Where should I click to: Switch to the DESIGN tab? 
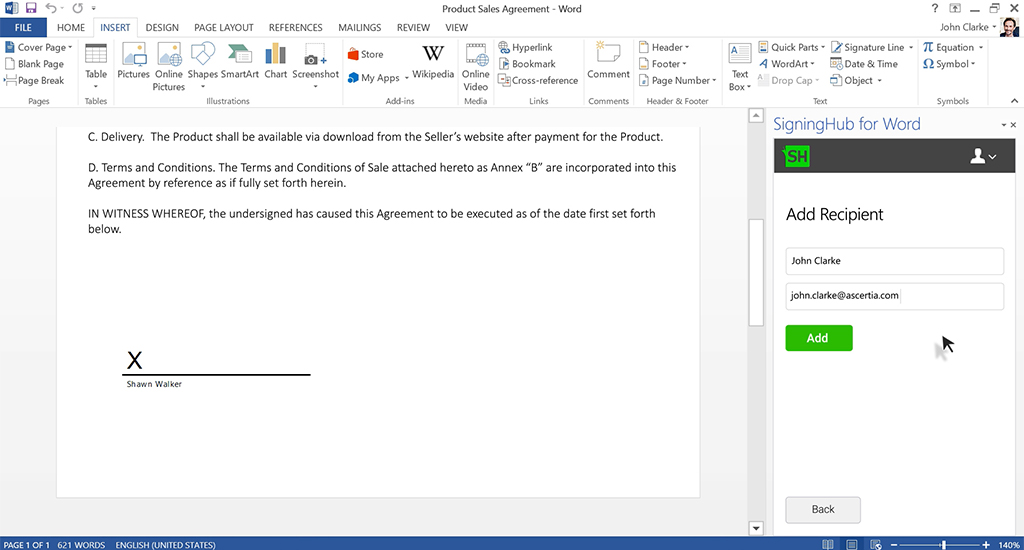[162, 27]
